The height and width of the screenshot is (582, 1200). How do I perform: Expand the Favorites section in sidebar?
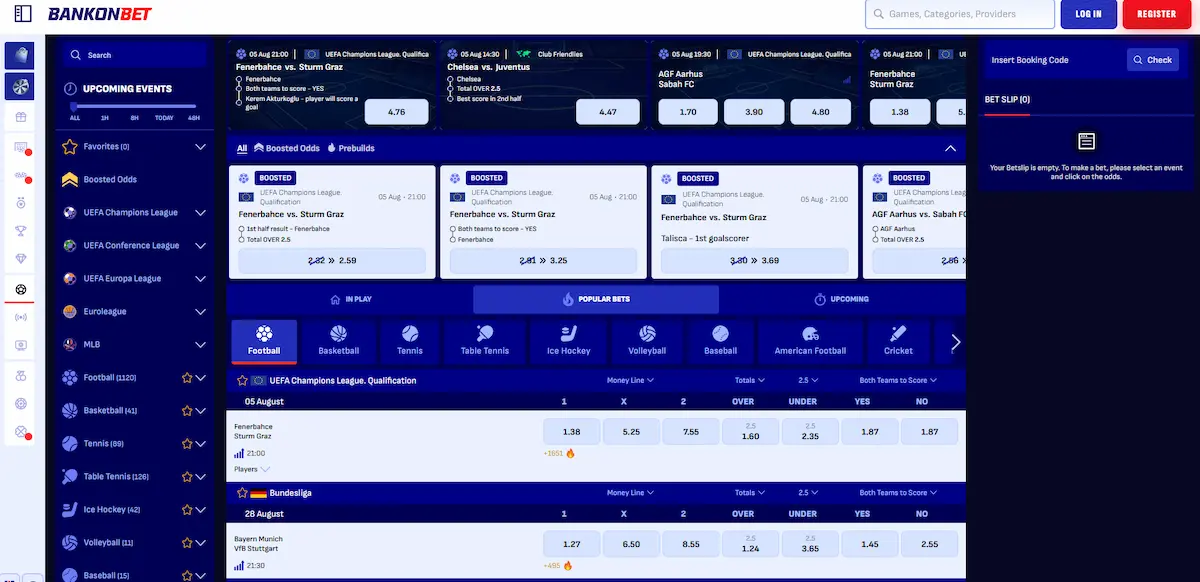pyautogui.click(x=201, y=147)
